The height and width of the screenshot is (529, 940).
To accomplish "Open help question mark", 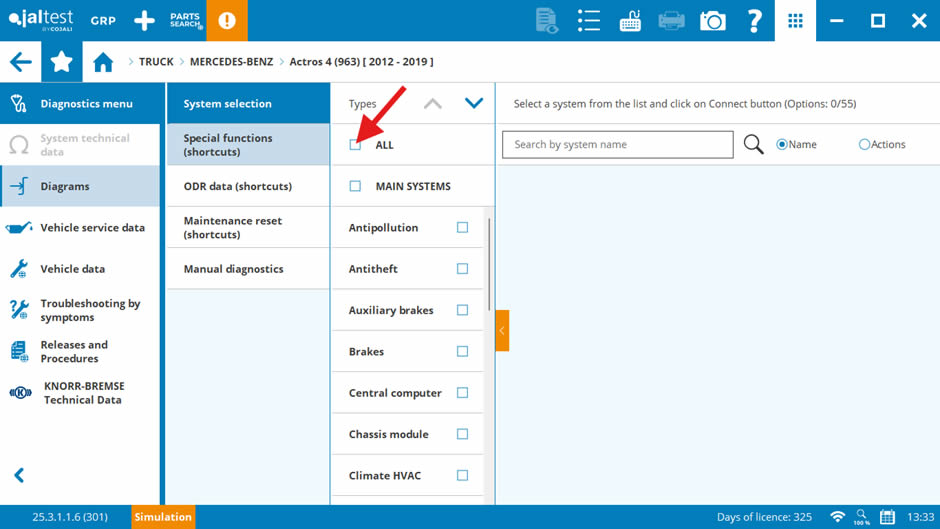I will point(754,20).
